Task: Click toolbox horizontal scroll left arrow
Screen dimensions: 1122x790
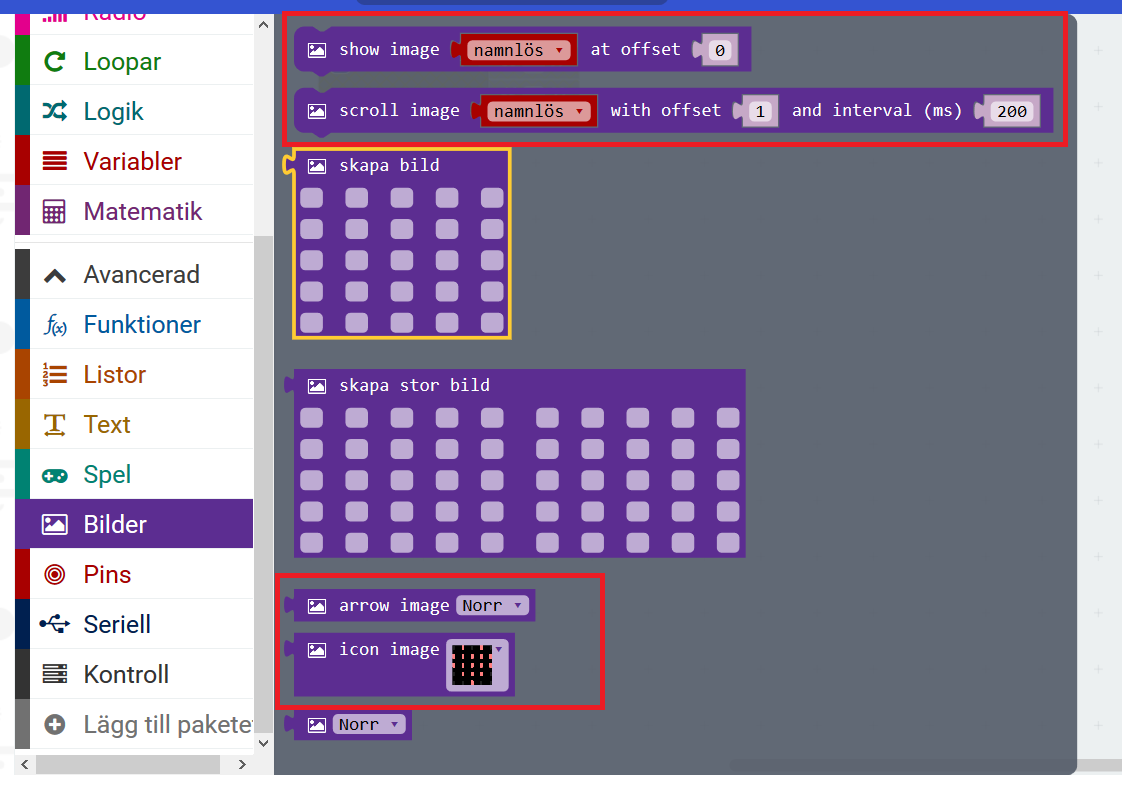Action: 25,764
